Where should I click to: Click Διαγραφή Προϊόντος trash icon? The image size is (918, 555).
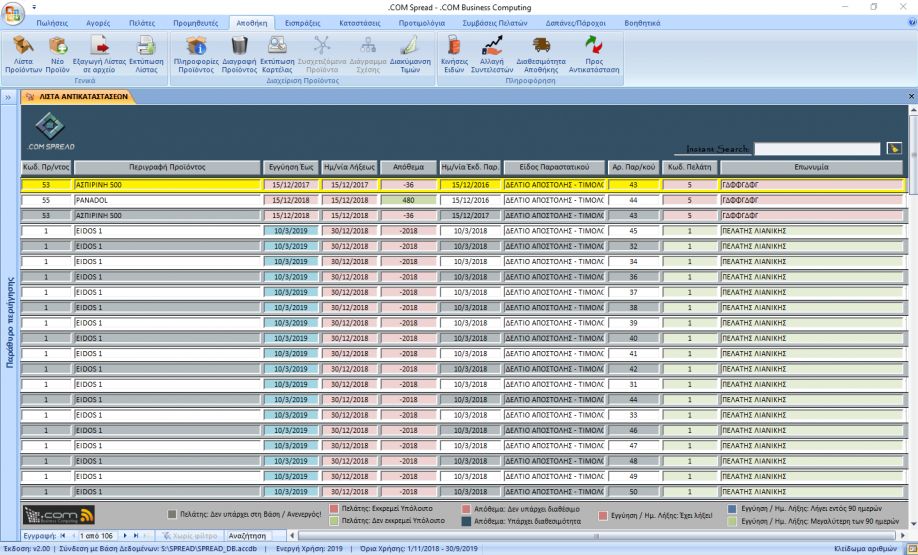(x=239, y=54)
